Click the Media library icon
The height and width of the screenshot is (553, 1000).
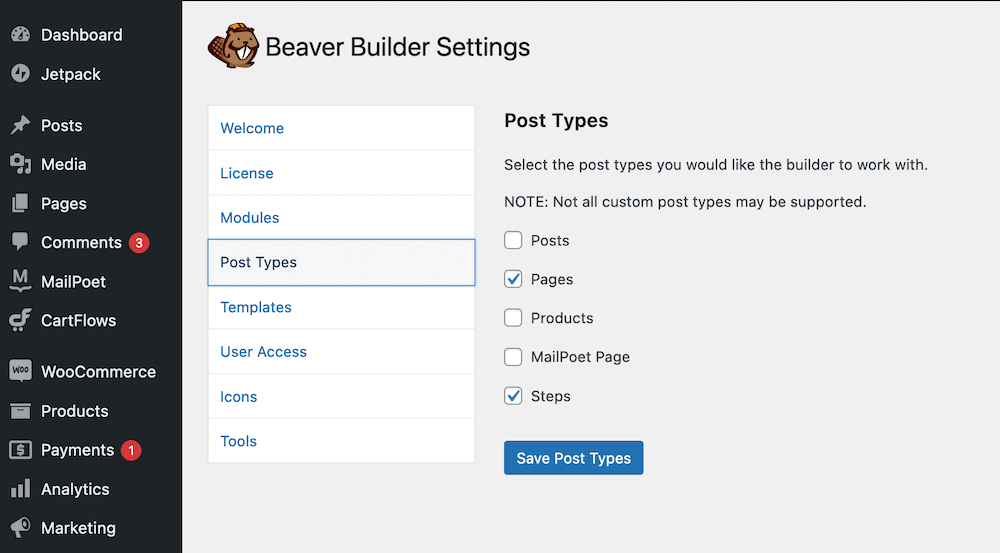(20, 164)
